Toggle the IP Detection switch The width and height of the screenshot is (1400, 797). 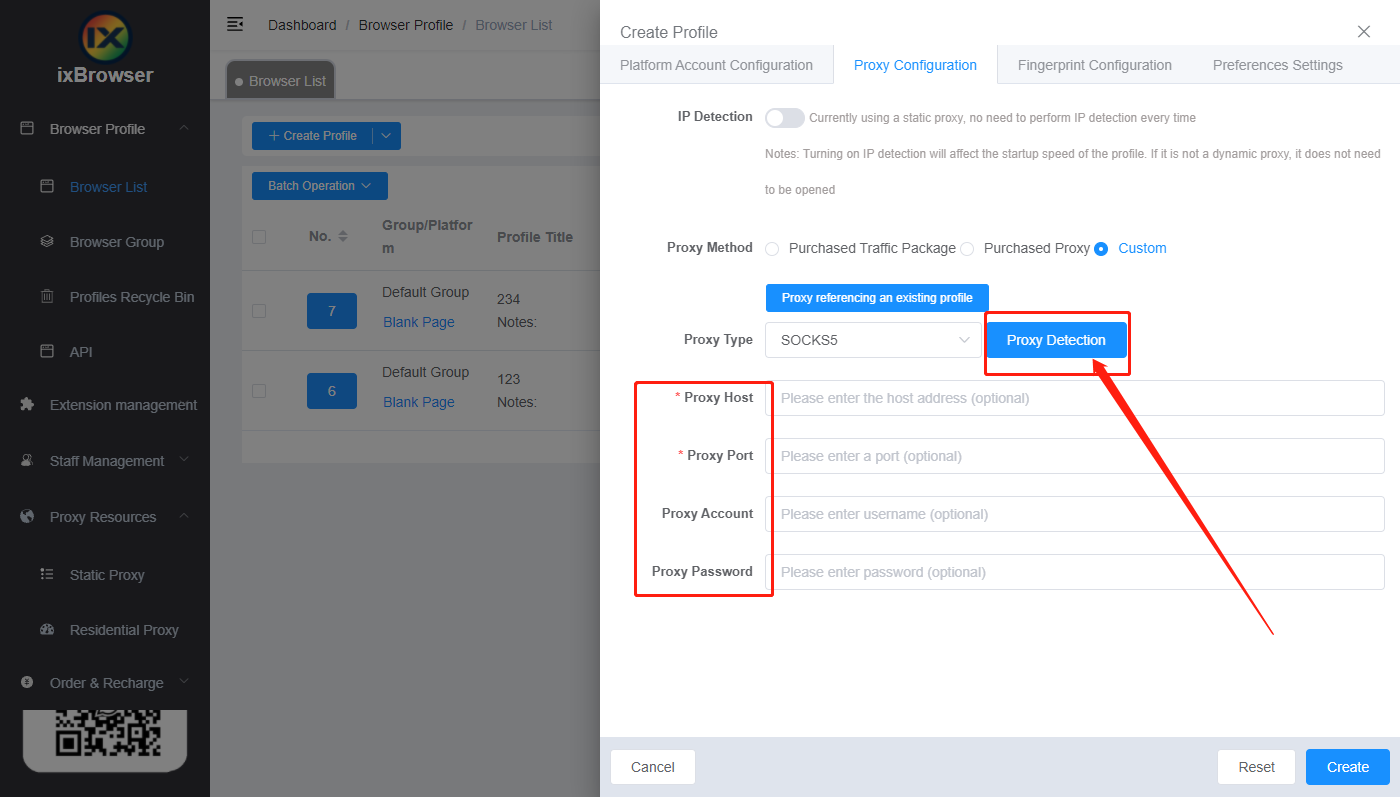pyautogui.click(x=784, y=117)
